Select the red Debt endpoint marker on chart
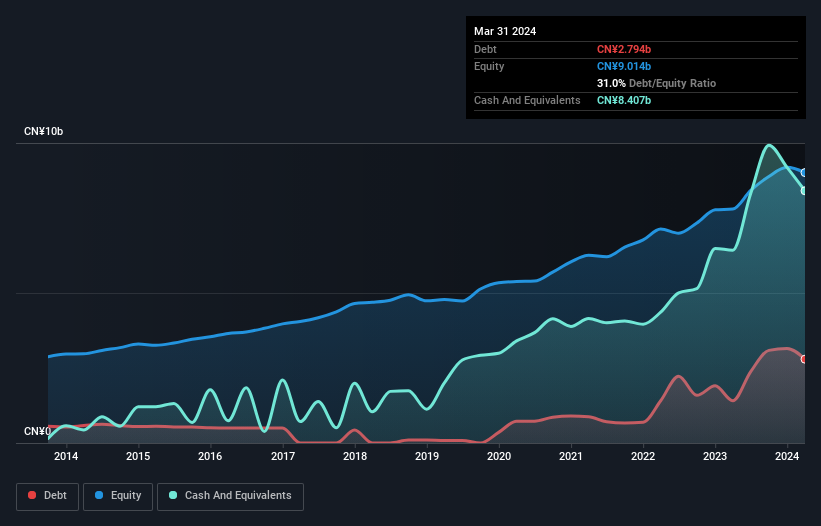Image resolution: width=821 pixels, height=526 pixels. (804, 359)
